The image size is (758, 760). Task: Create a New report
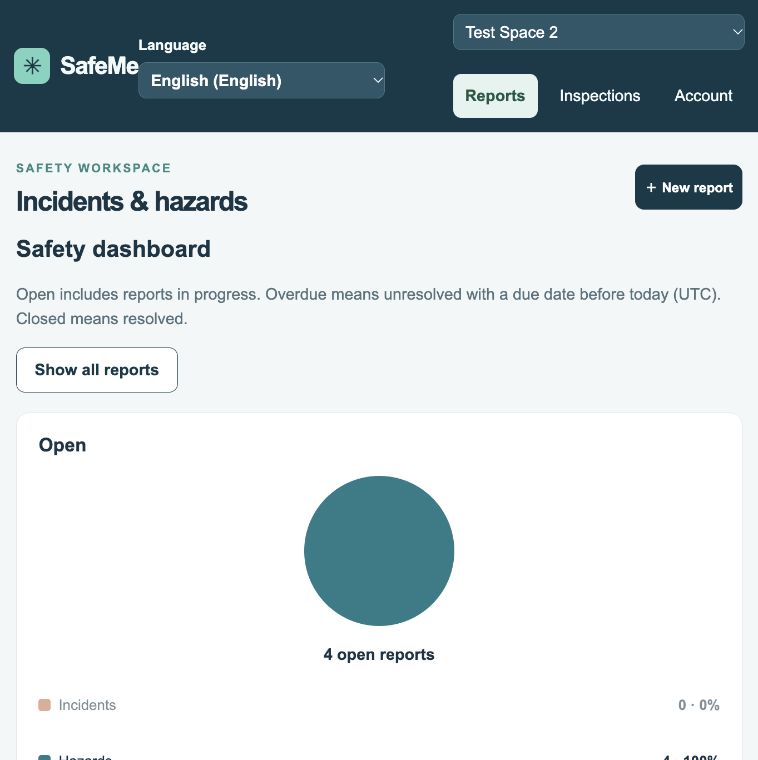click(689, 188)
